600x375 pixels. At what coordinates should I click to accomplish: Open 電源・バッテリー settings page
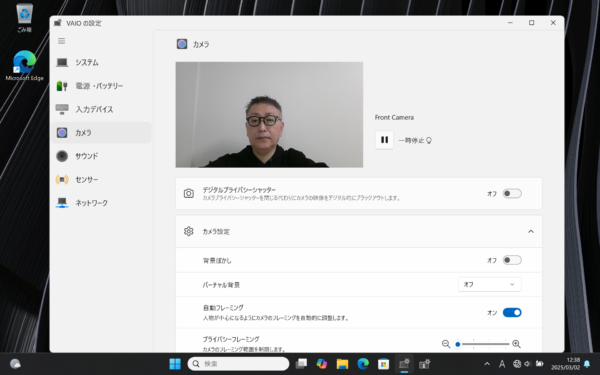(x=102, y=86)
